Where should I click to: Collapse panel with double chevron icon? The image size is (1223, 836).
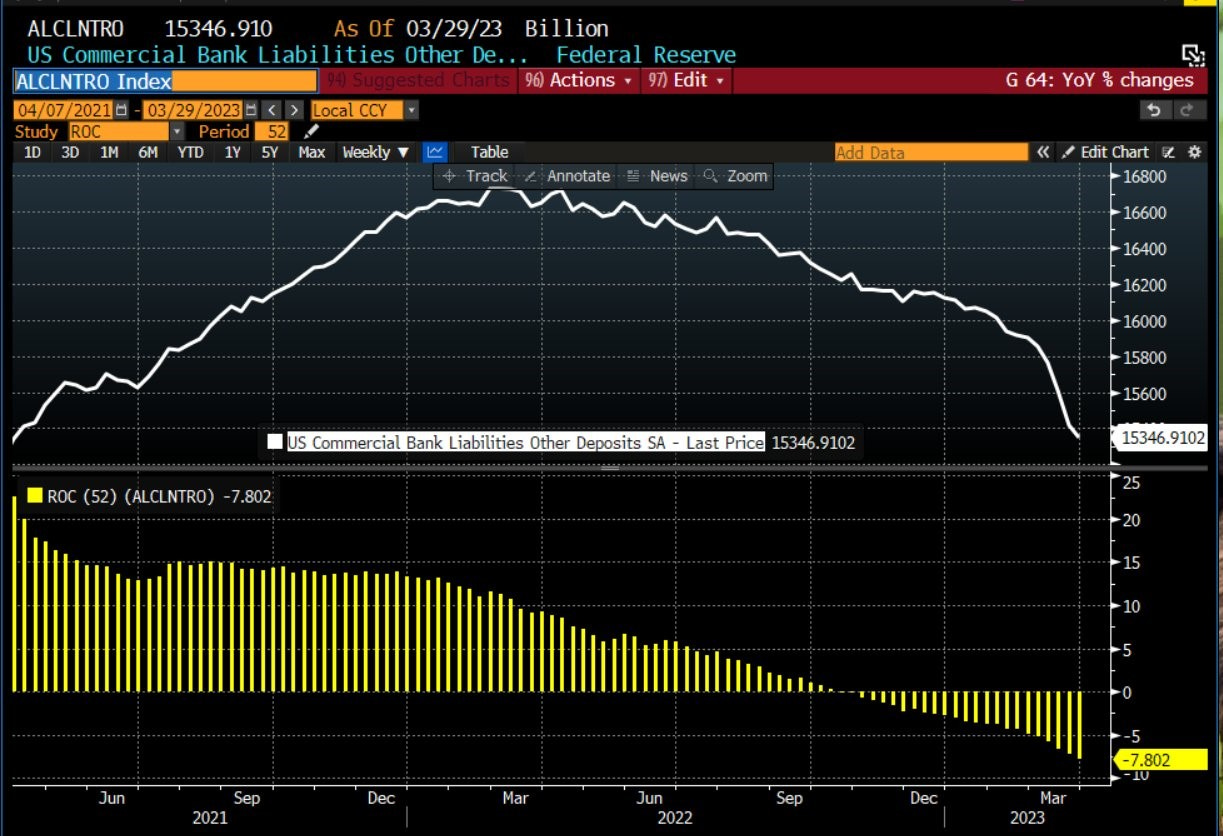pos(1043,152)
